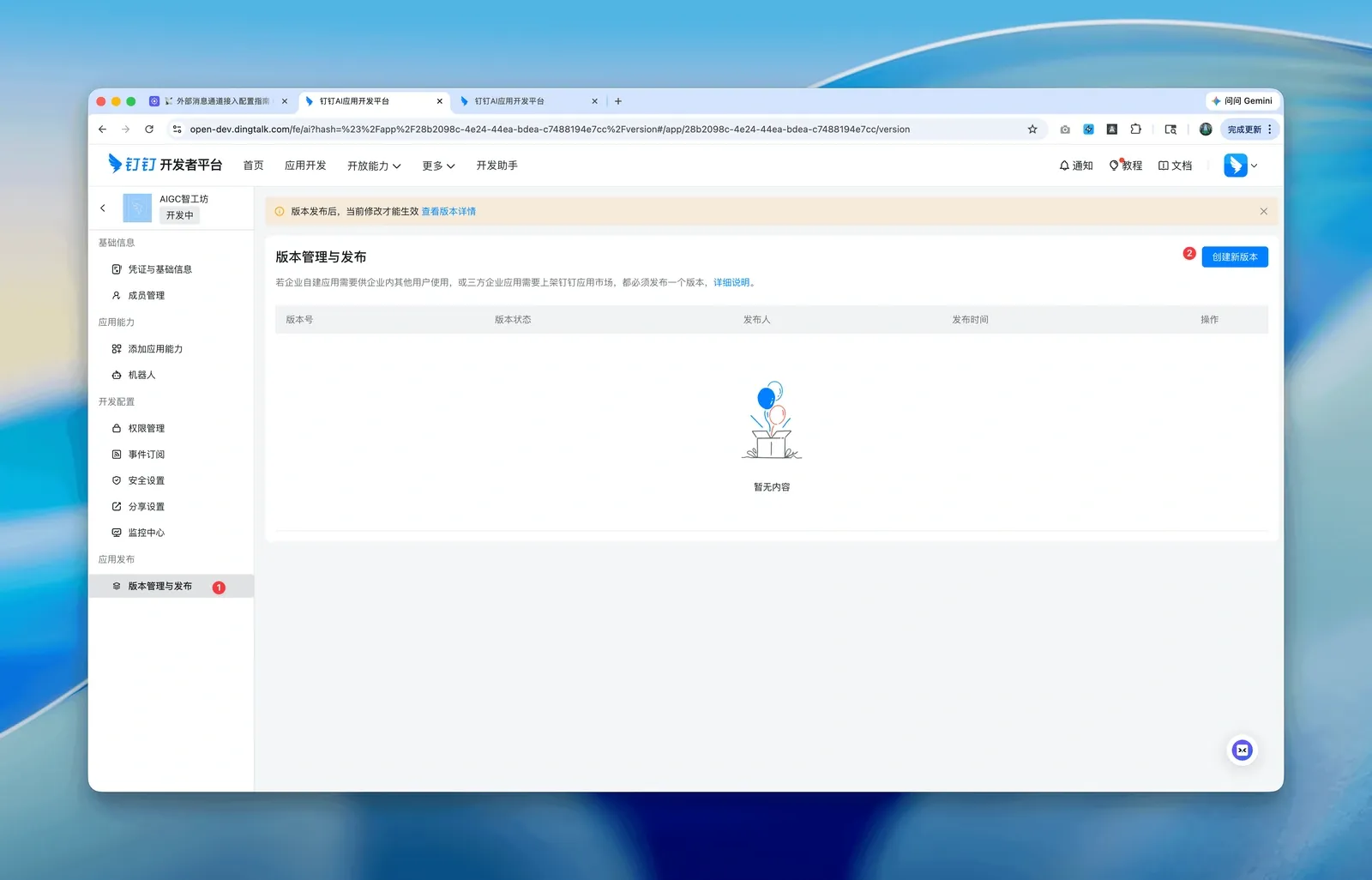Click the dark square extension icon
This screenshot has height=880, width=1372.
(1111, 130)
